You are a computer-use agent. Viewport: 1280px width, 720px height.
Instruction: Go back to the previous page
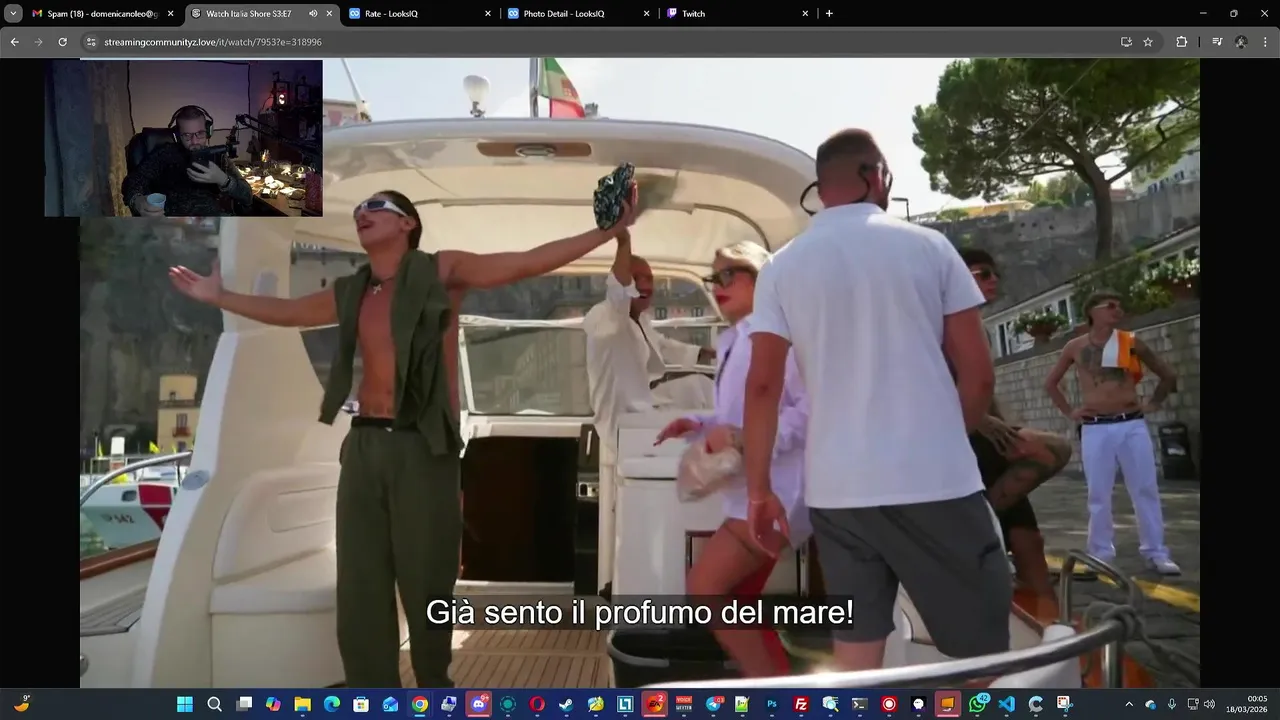(14, 42)
